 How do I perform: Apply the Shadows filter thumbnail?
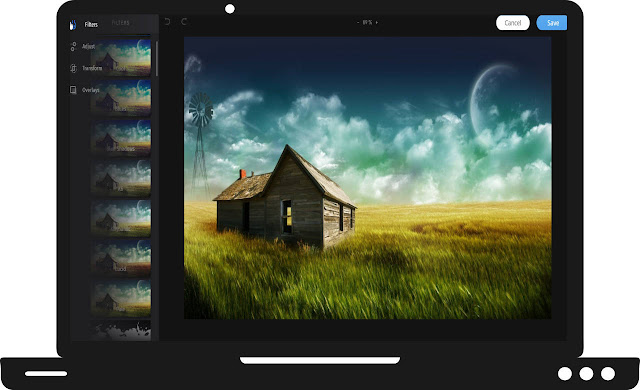point(121,137)
